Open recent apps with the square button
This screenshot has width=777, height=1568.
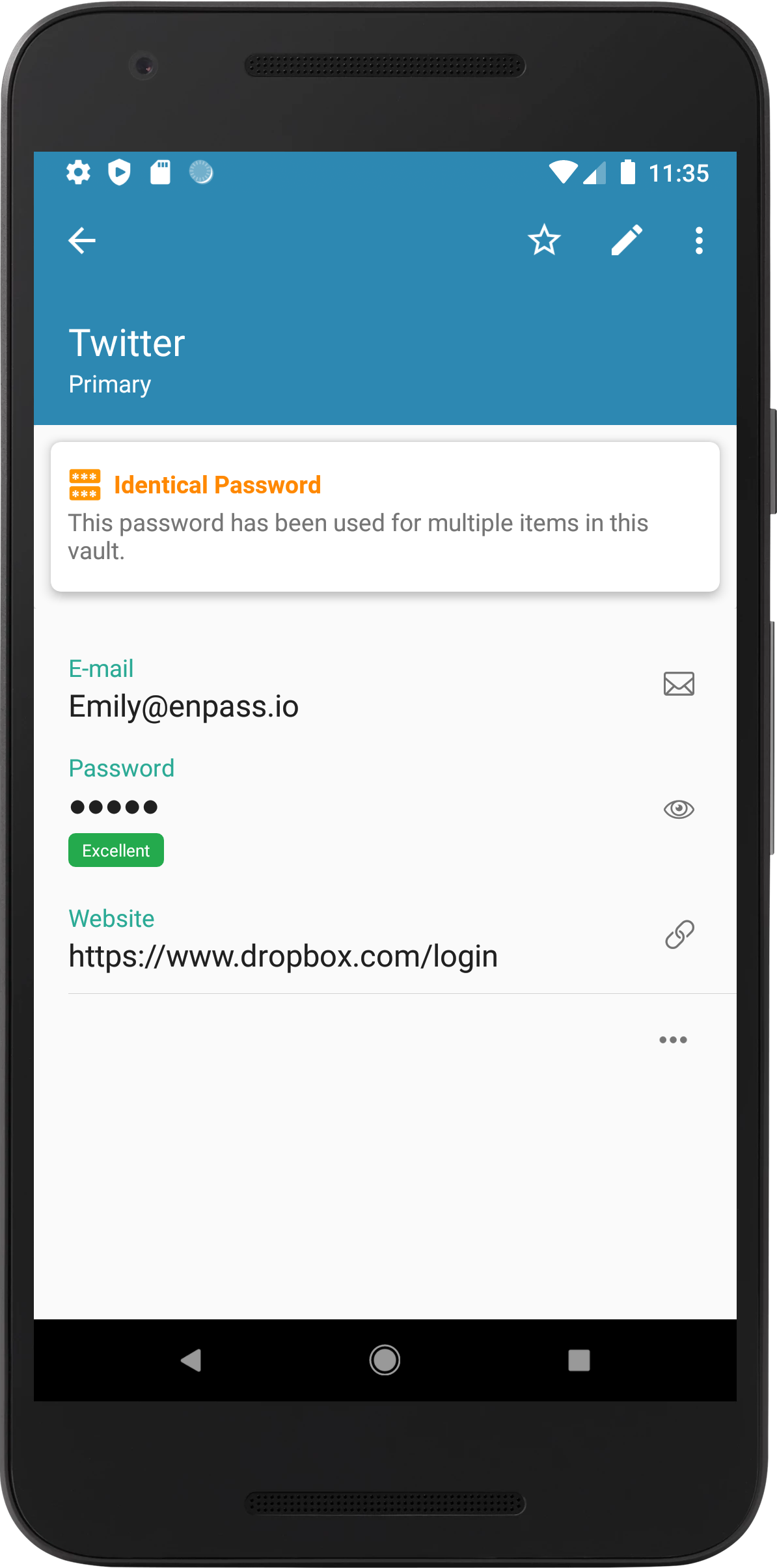pyautogui.click(x=579, y=1360)
